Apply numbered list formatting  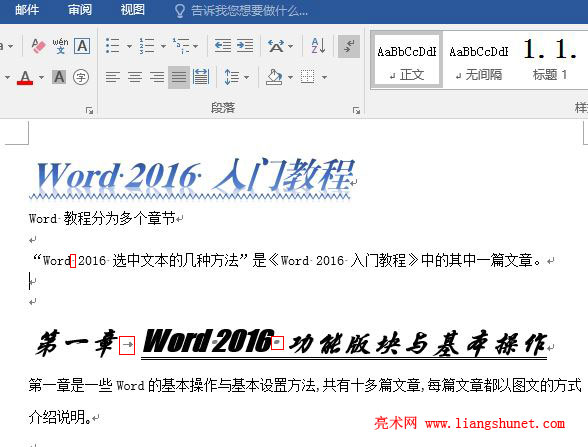pyautogui.click(x=147, y=46)
